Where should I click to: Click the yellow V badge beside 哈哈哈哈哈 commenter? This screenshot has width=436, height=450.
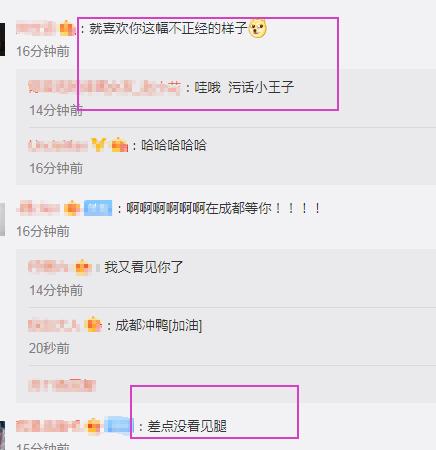click(x=99, y=145)
